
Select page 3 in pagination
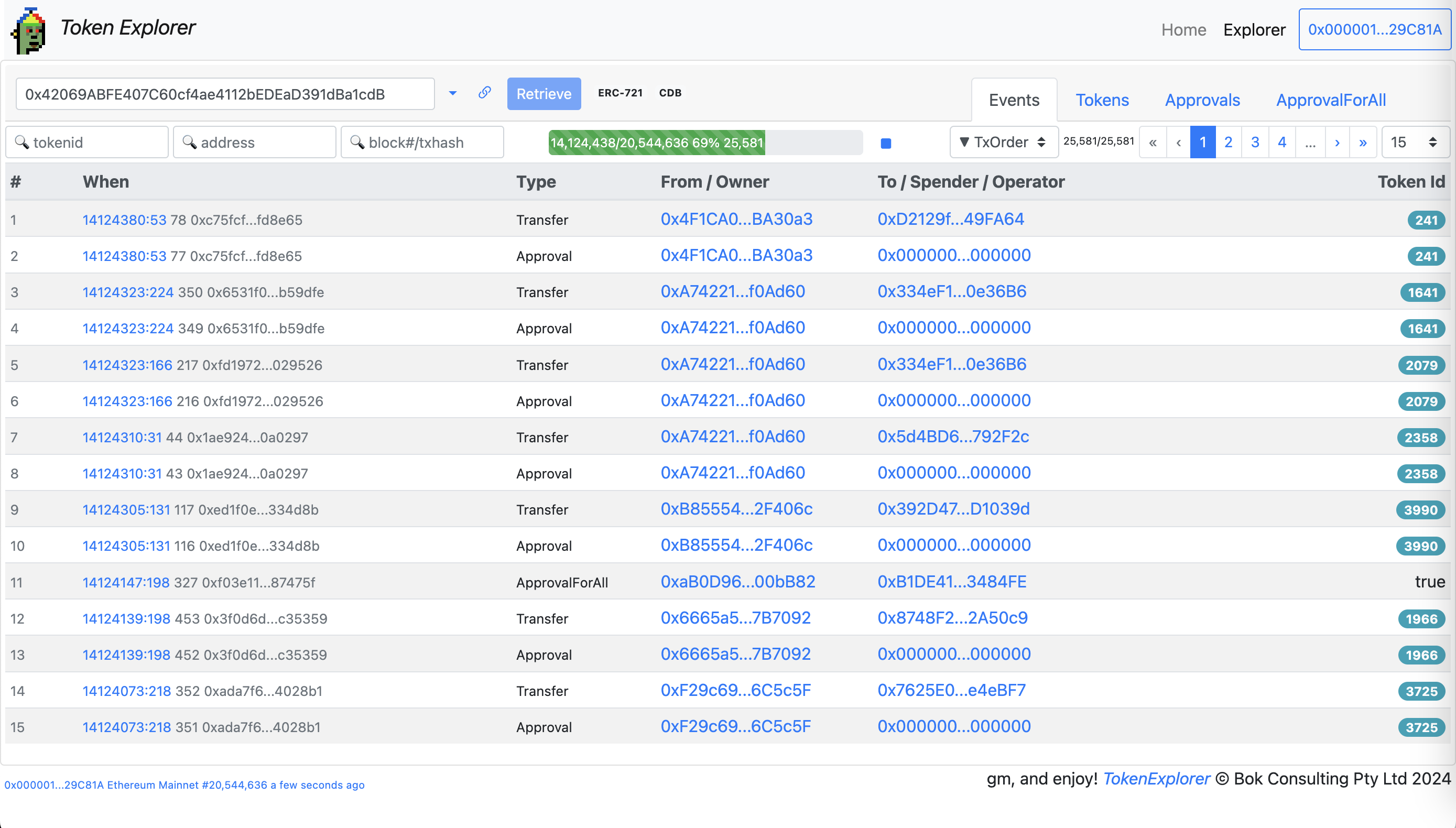(x=1255, y=142)
